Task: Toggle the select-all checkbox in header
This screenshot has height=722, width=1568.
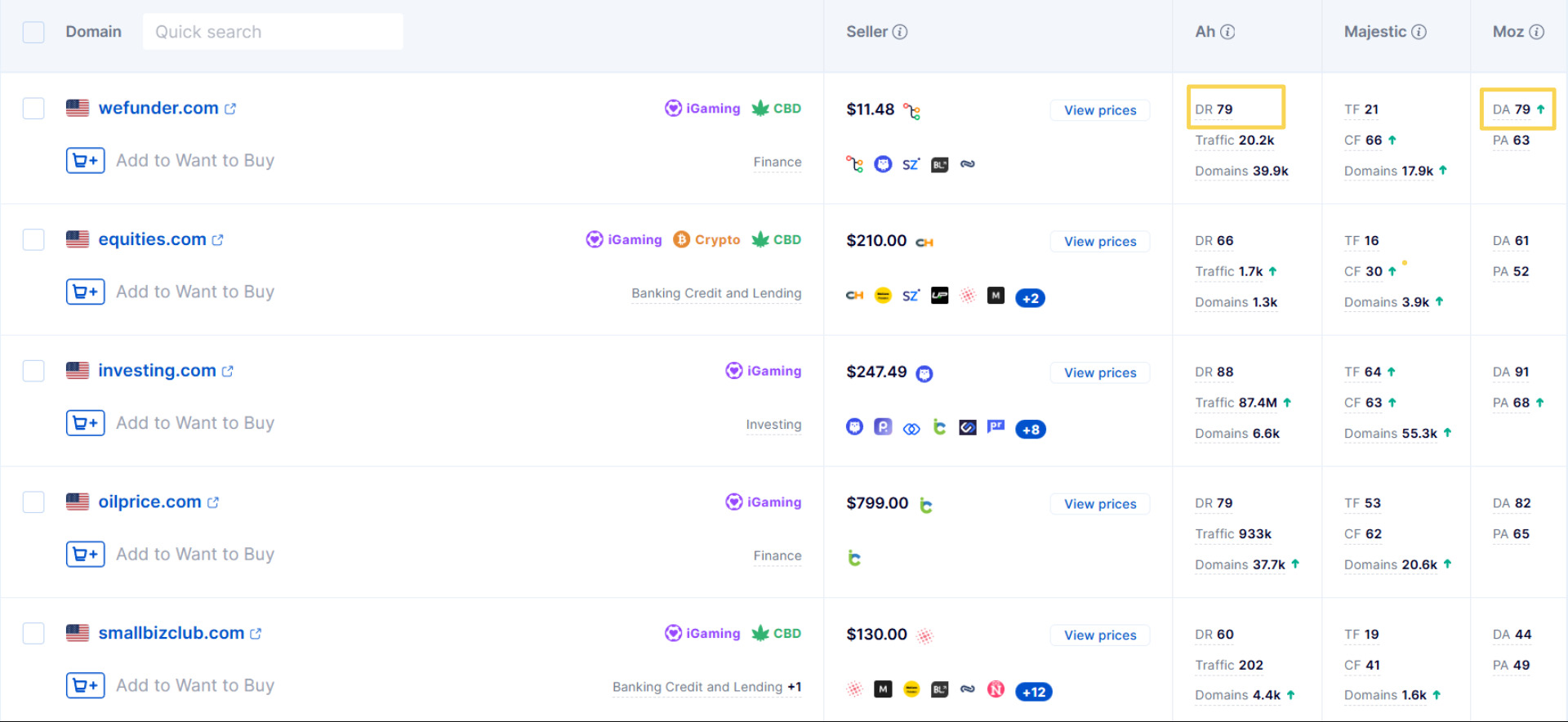Action: coord(33,32)
